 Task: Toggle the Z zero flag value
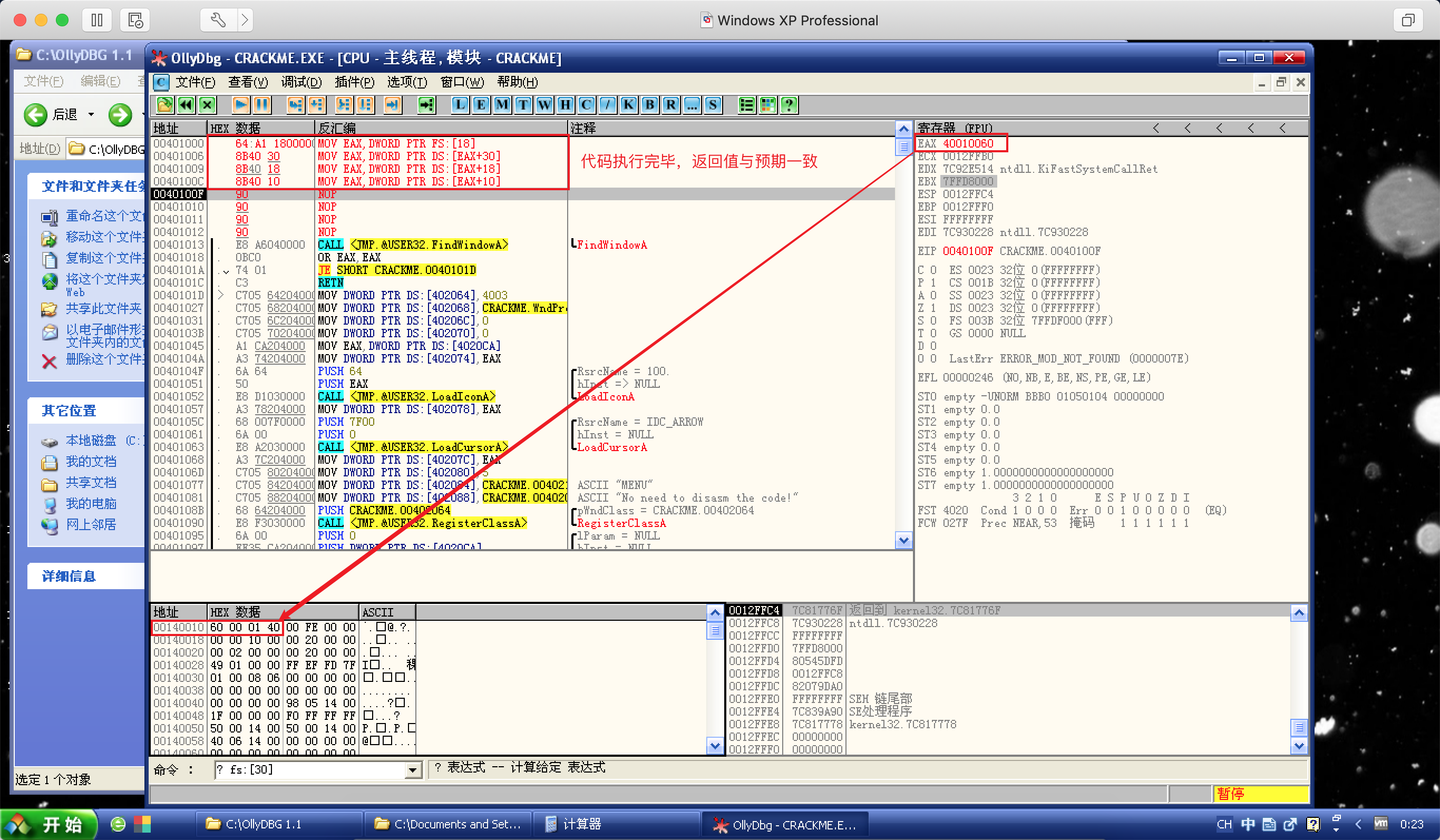point(933,307)
